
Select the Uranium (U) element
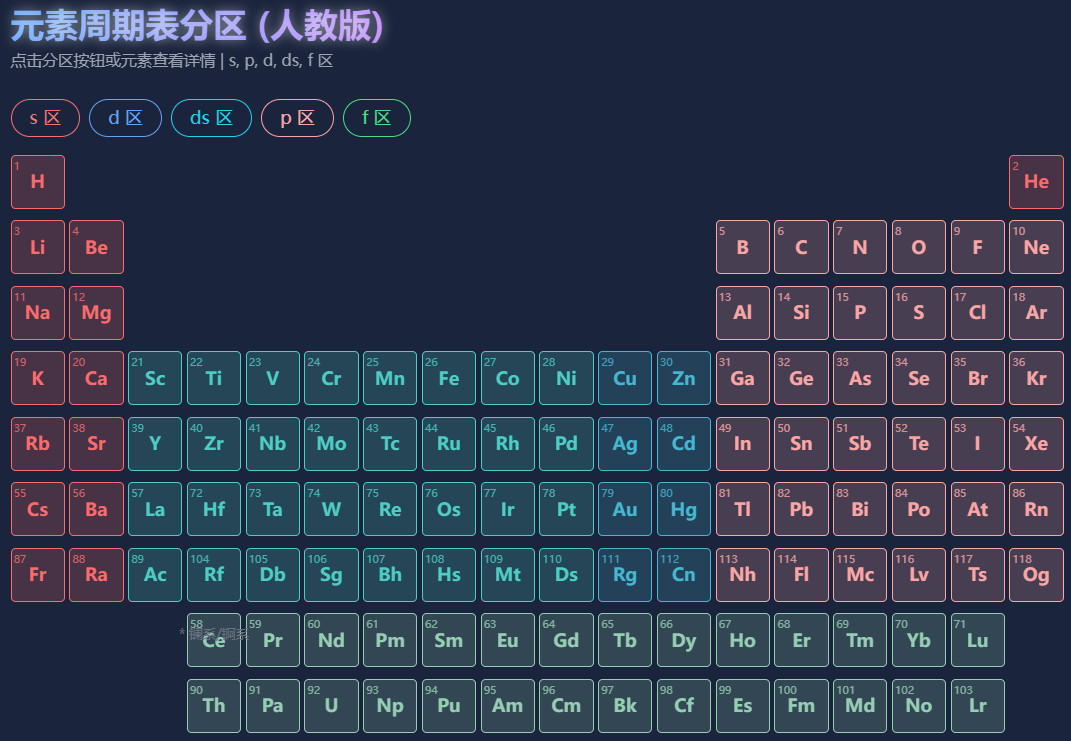coord(331,705)
